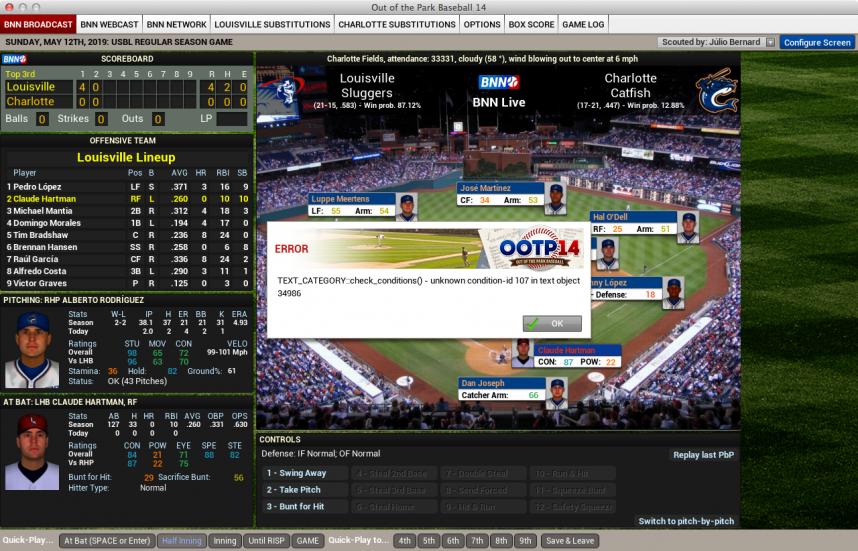Click Hal O'Dell player portrait
858x551 pixels.
click(688, 227)
